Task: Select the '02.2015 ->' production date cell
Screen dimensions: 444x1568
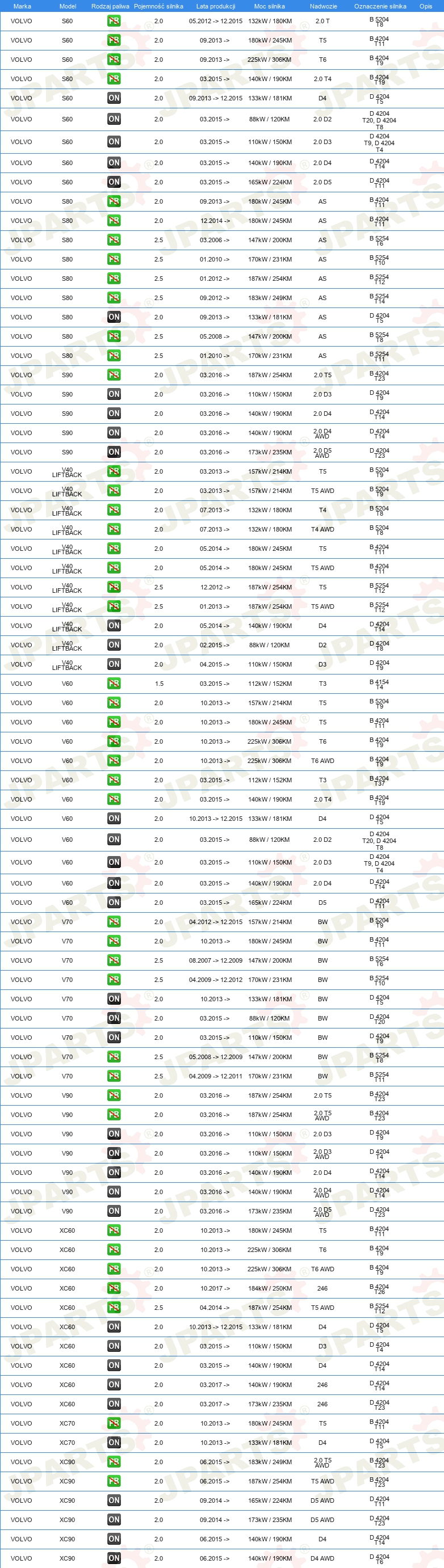Action: [x=215, y=645]
